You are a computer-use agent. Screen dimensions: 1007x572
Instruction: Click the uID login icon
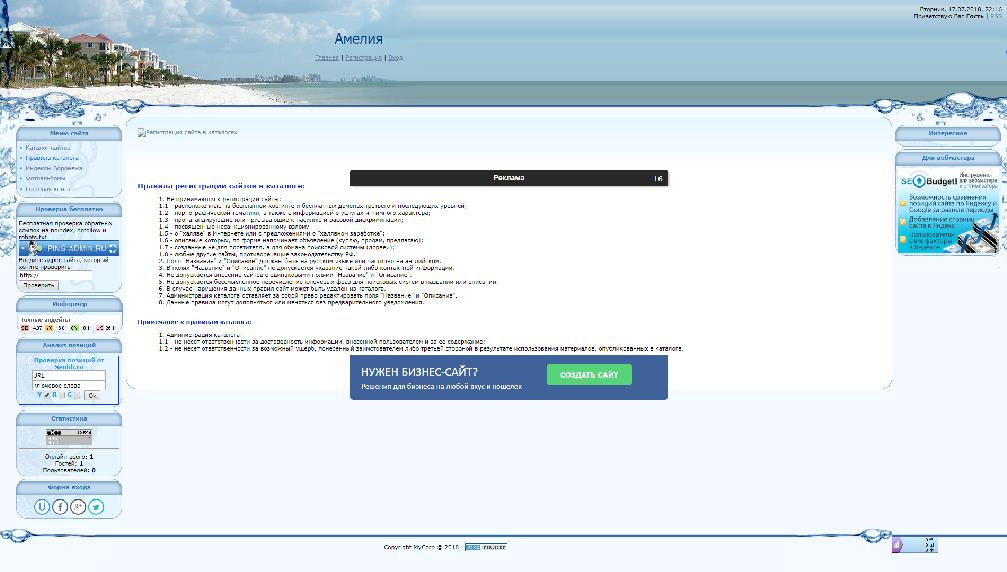coord(42,506)
